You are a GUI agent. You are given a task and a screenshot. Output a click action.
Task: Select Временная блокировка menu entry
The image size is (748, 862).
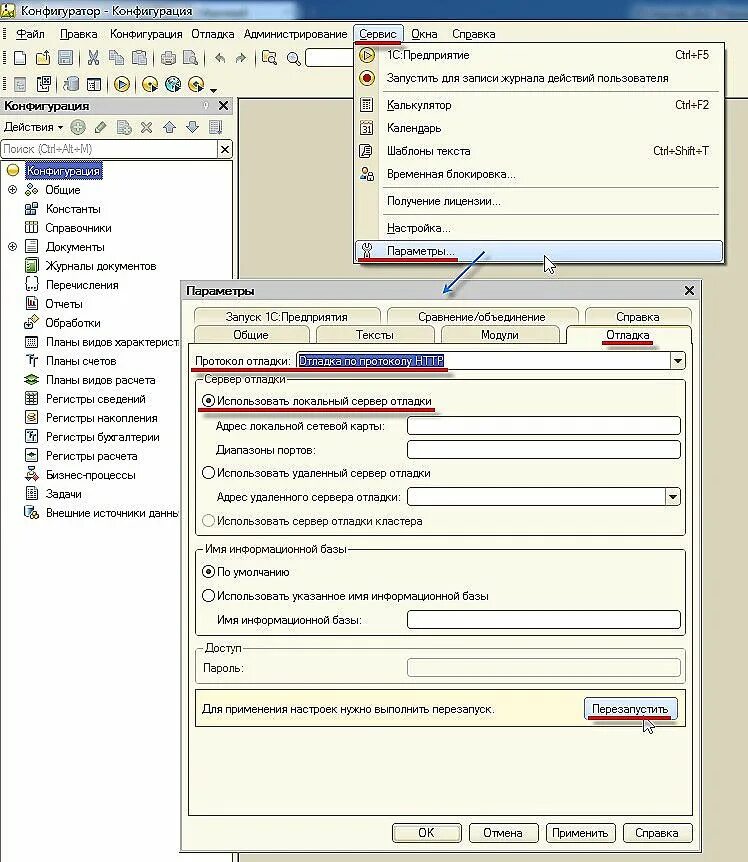(539, 174)
